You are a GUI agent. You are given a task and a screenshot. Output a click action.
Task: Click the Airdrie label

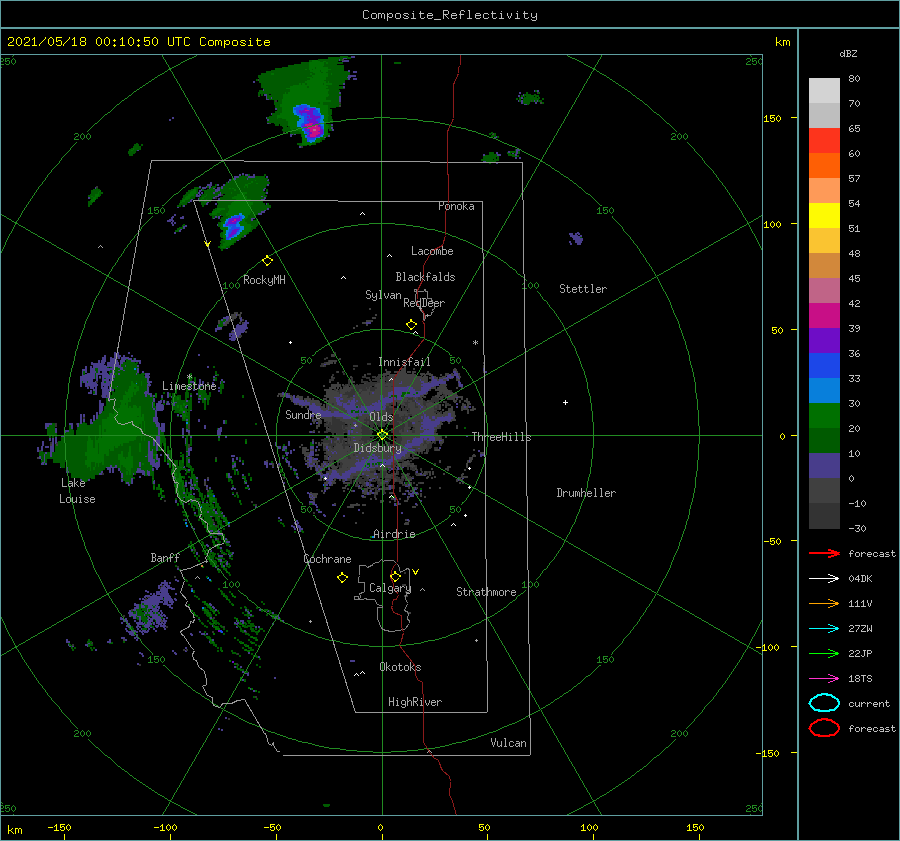click(394, 534)
